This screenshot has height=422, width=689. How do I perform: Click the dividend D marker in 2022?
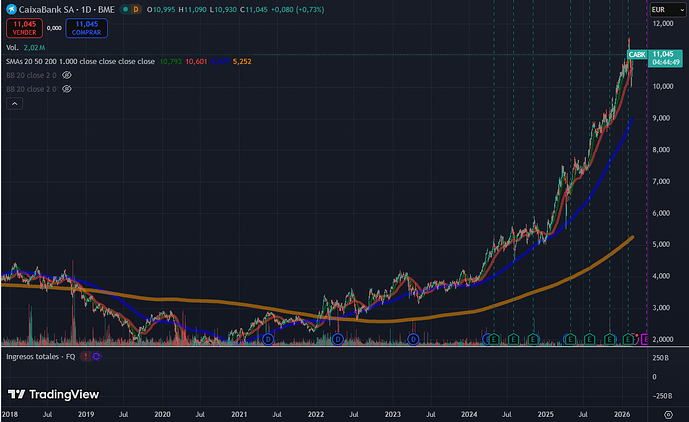[x=337, y=340]
